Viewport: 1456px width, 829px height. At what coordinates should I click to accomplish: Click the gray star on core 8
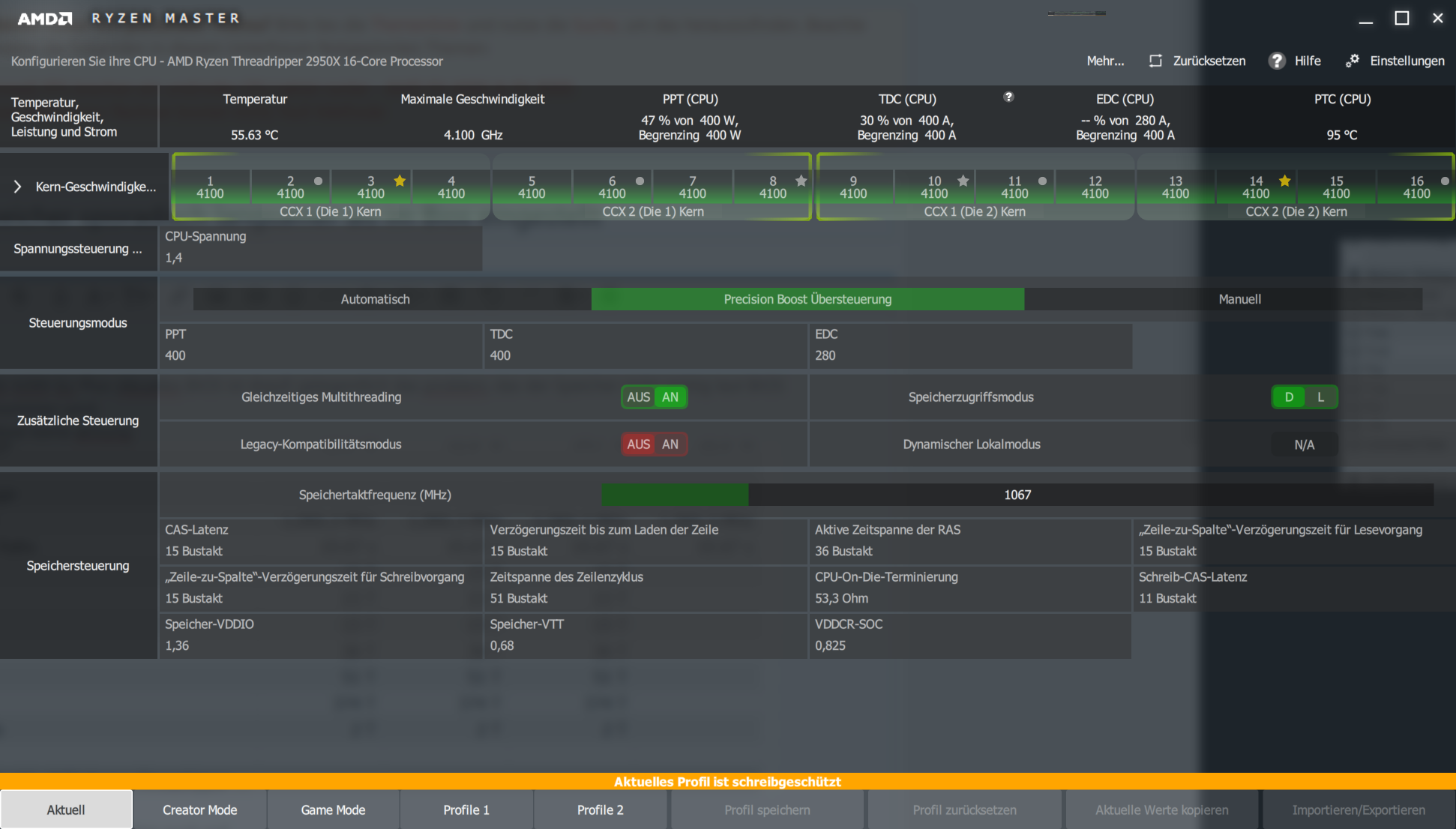[x=801, y=181]
